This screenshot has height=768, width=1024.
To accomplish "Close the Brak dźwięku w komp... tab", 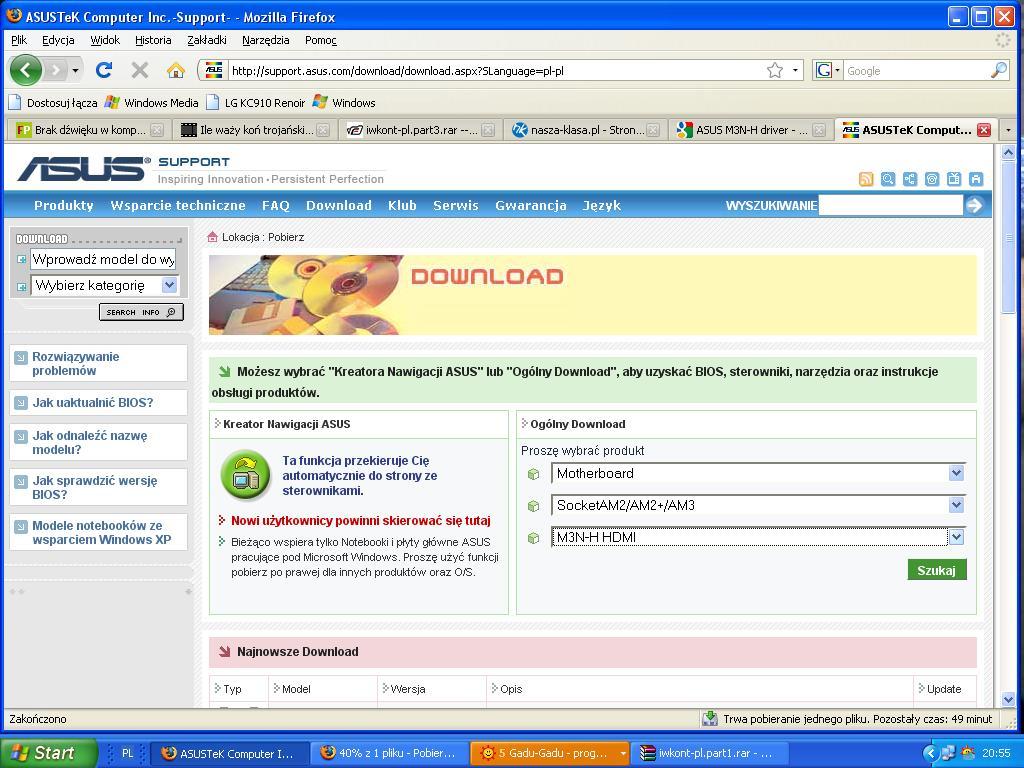I will pos(157,130).
